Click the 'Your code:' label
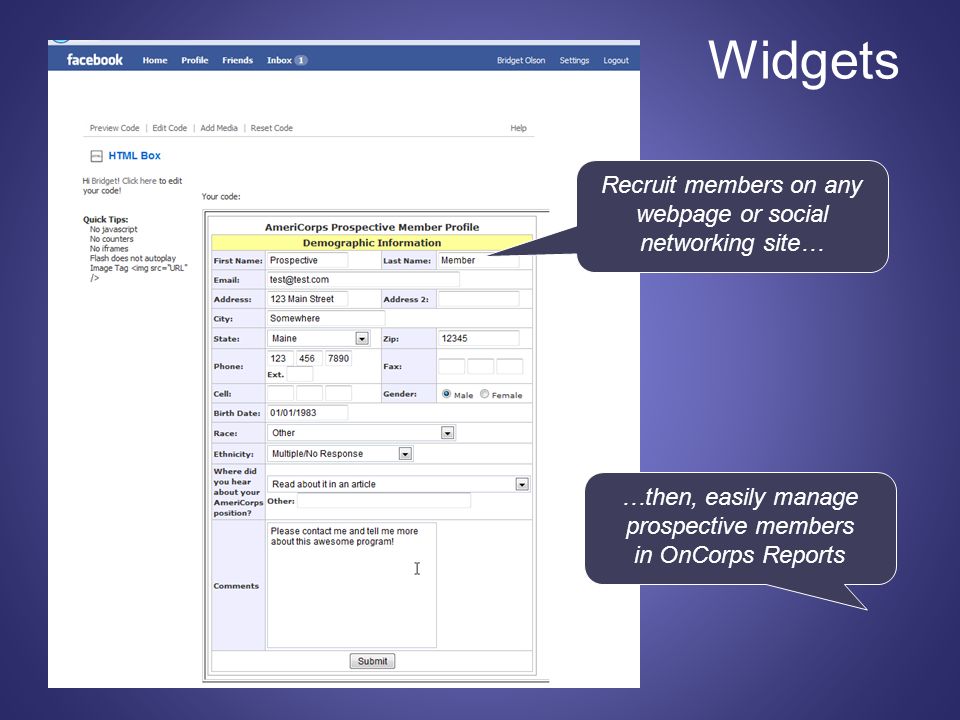Viewport: 960px width, 720px height. click(x=221, y=197)
